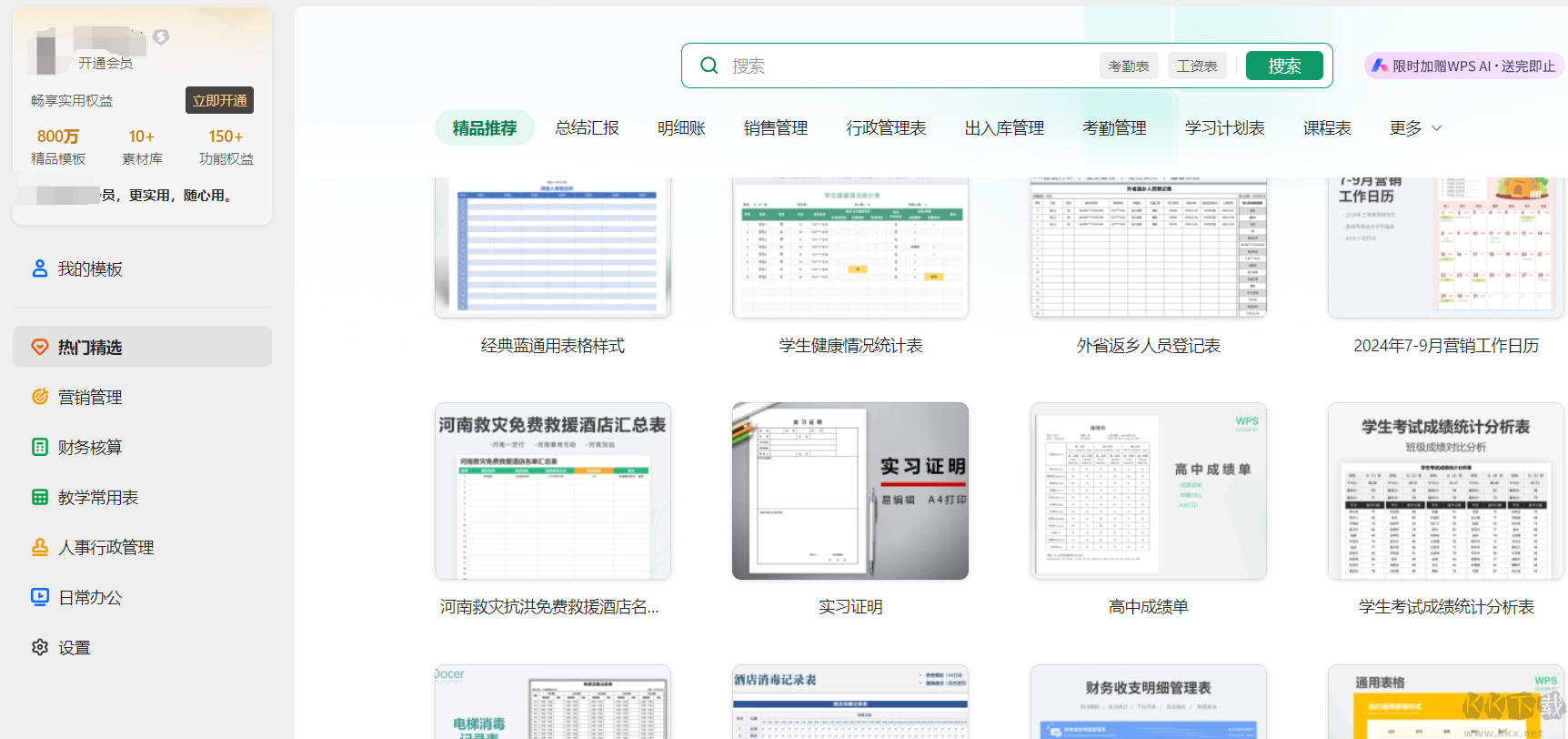Click the 立即开通 membership button
Image resolution: width=1568 pixels, height=739 pixels.
[220, 100]
